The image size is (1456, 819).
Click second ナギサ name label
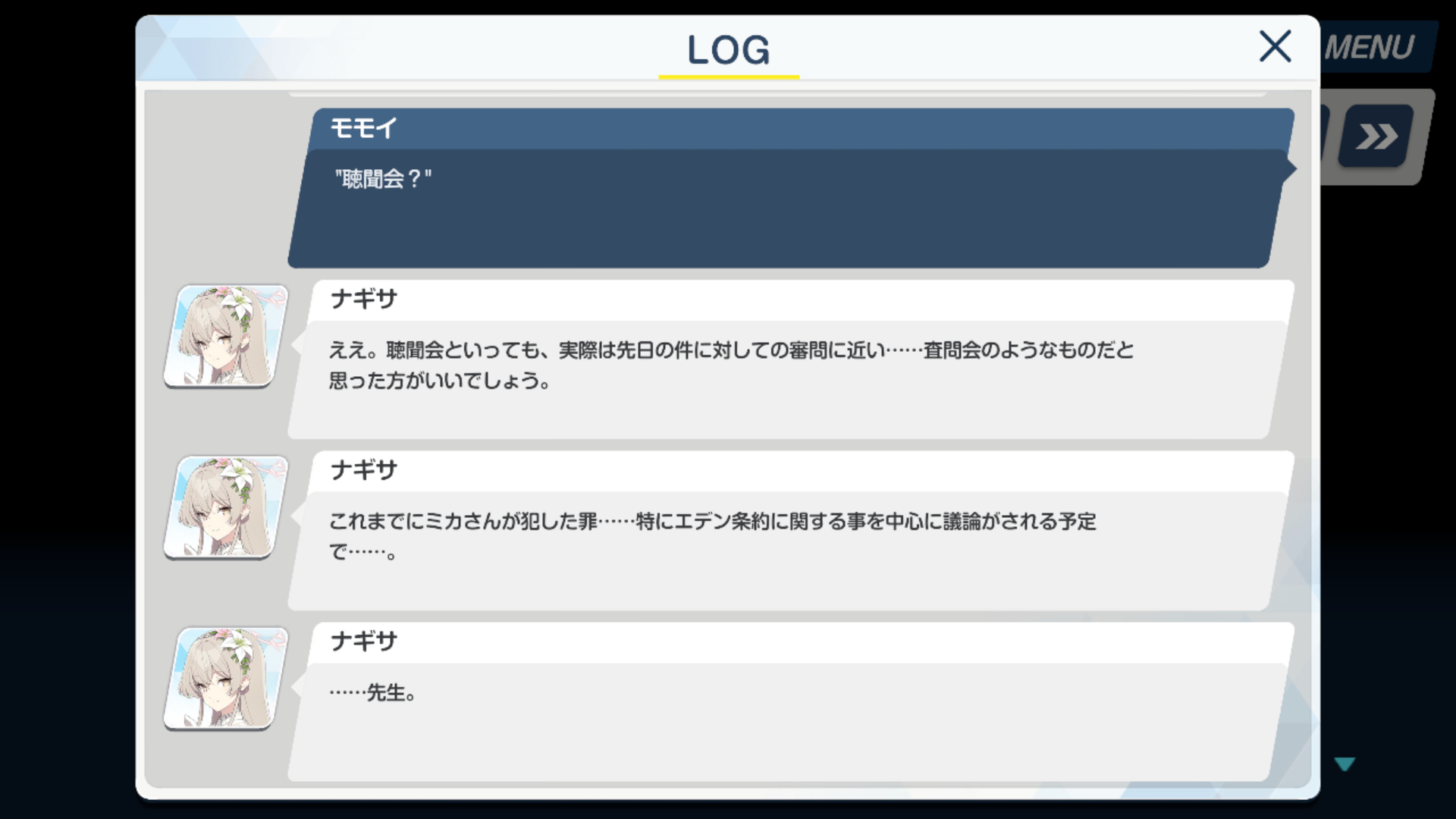[x=364, y=471]
